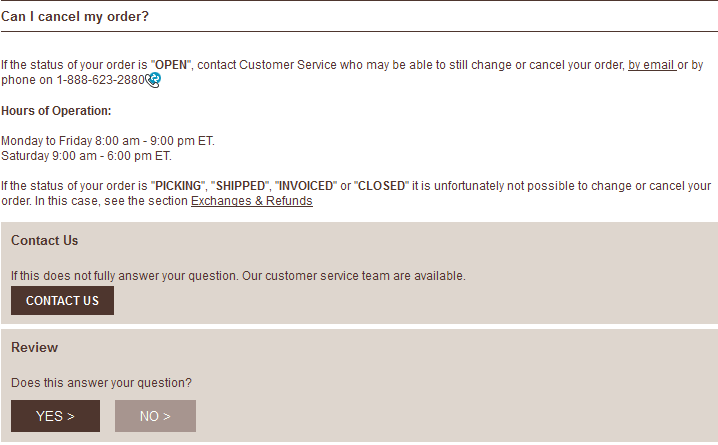Click the bold "INVOICED" status word
Image resolution: width=718 pixels, height=445 pixels.
[304, 186]
